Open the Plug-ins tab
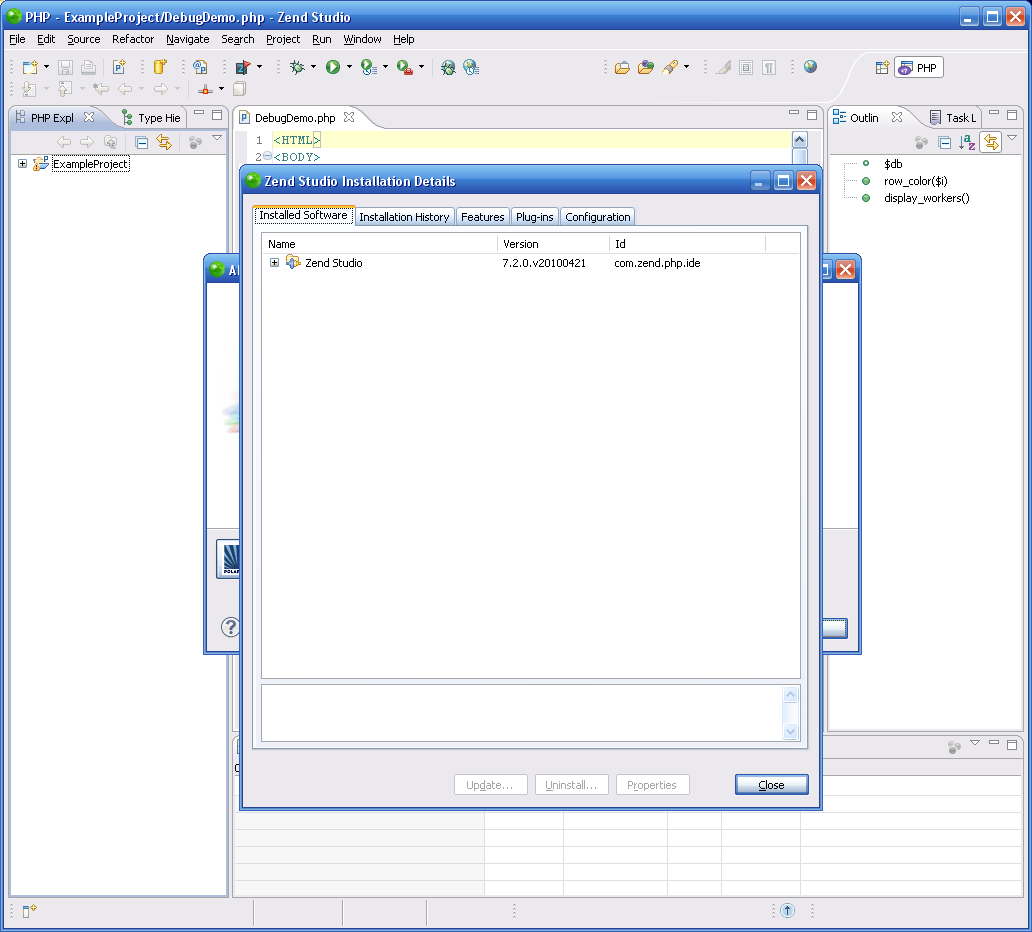The image size is (1032, 932). (534, 217)
